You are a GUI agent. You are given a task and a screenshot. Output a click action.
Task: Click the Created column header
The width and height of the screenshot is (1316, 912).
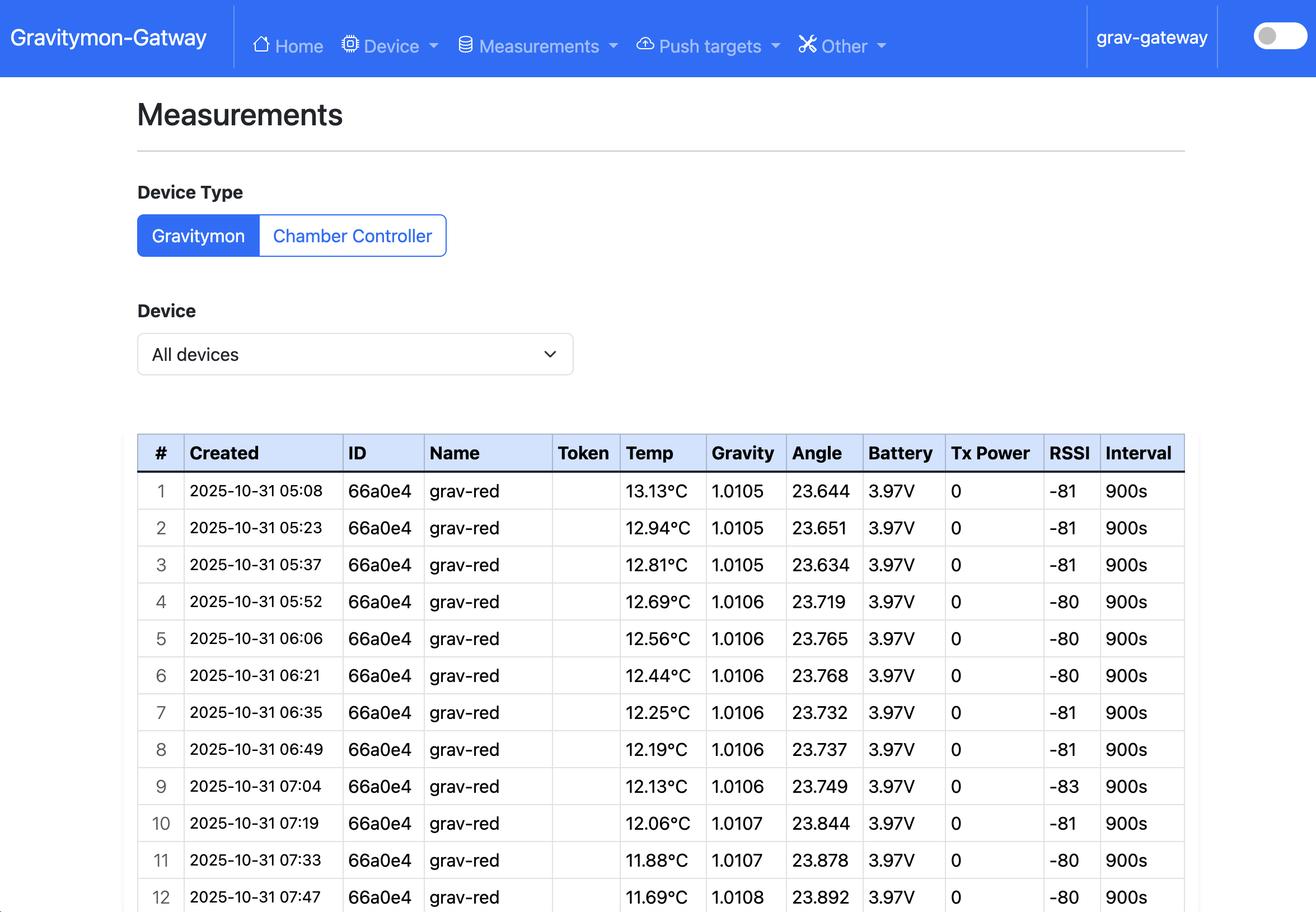pos(224,453)
